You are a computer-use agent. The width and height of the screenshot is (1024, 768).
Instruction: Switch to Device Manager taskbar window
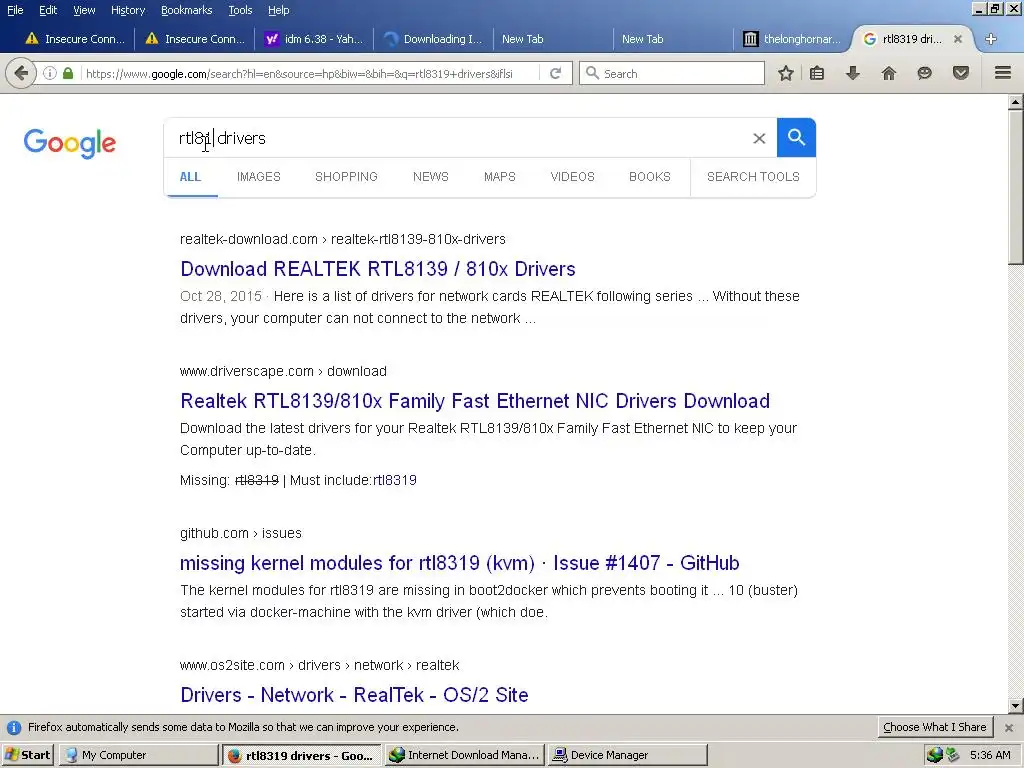tap(627, 755)
